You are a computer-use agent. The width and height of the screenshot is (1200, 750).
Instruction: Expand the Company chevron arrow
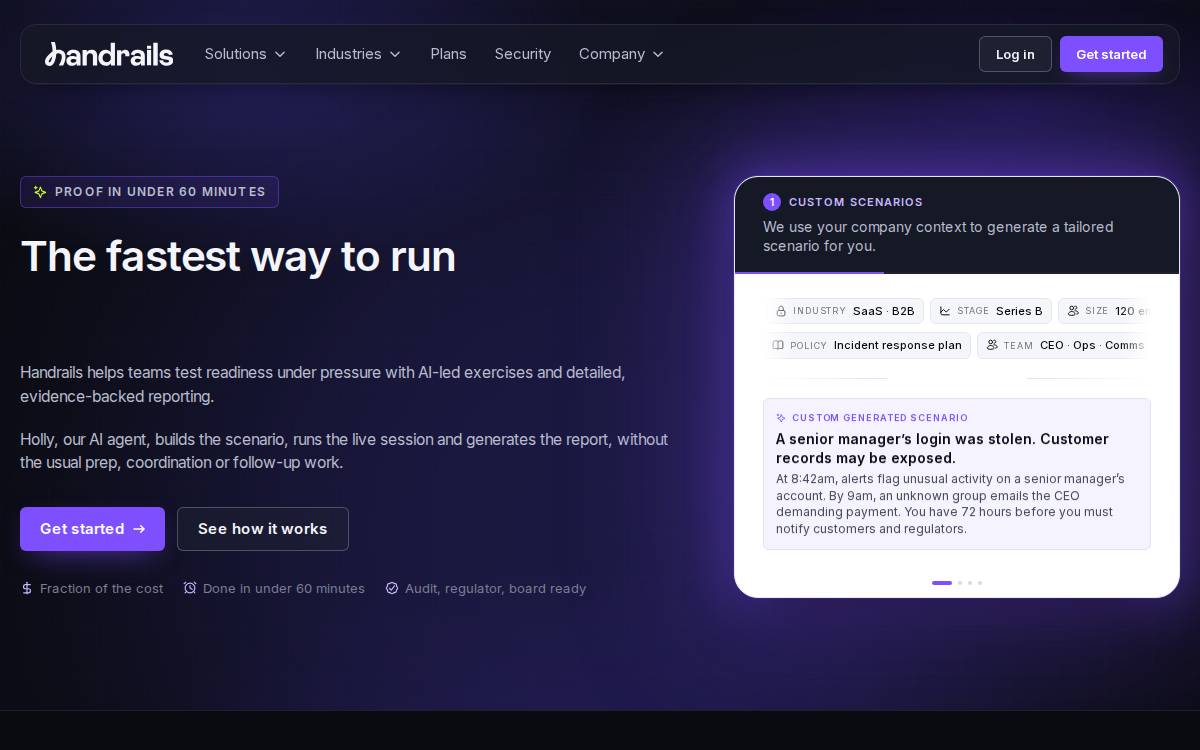pyautogui.click(x=658, y=54)
